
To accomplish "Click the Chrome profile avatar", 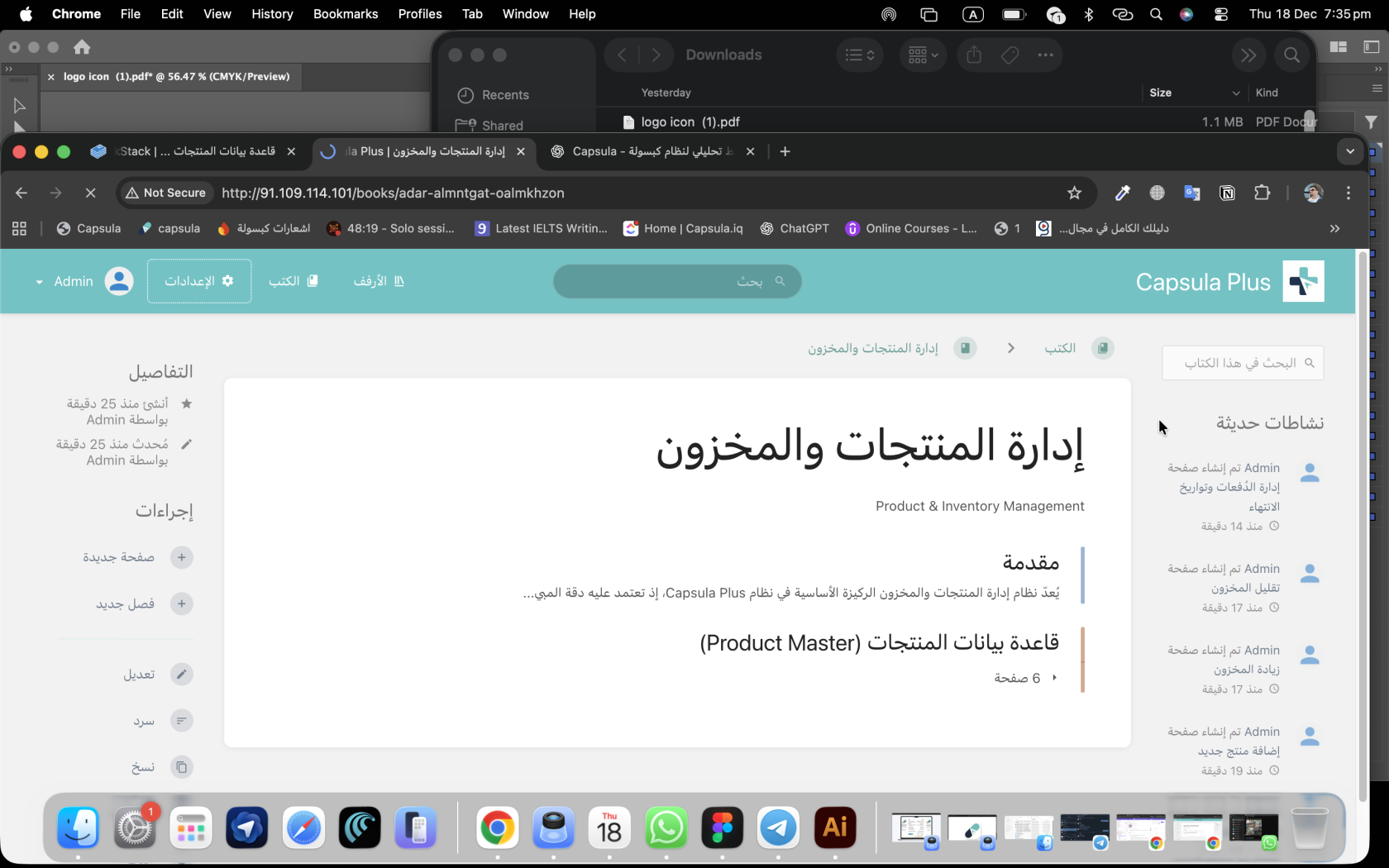I will (x=1313, y=193).
